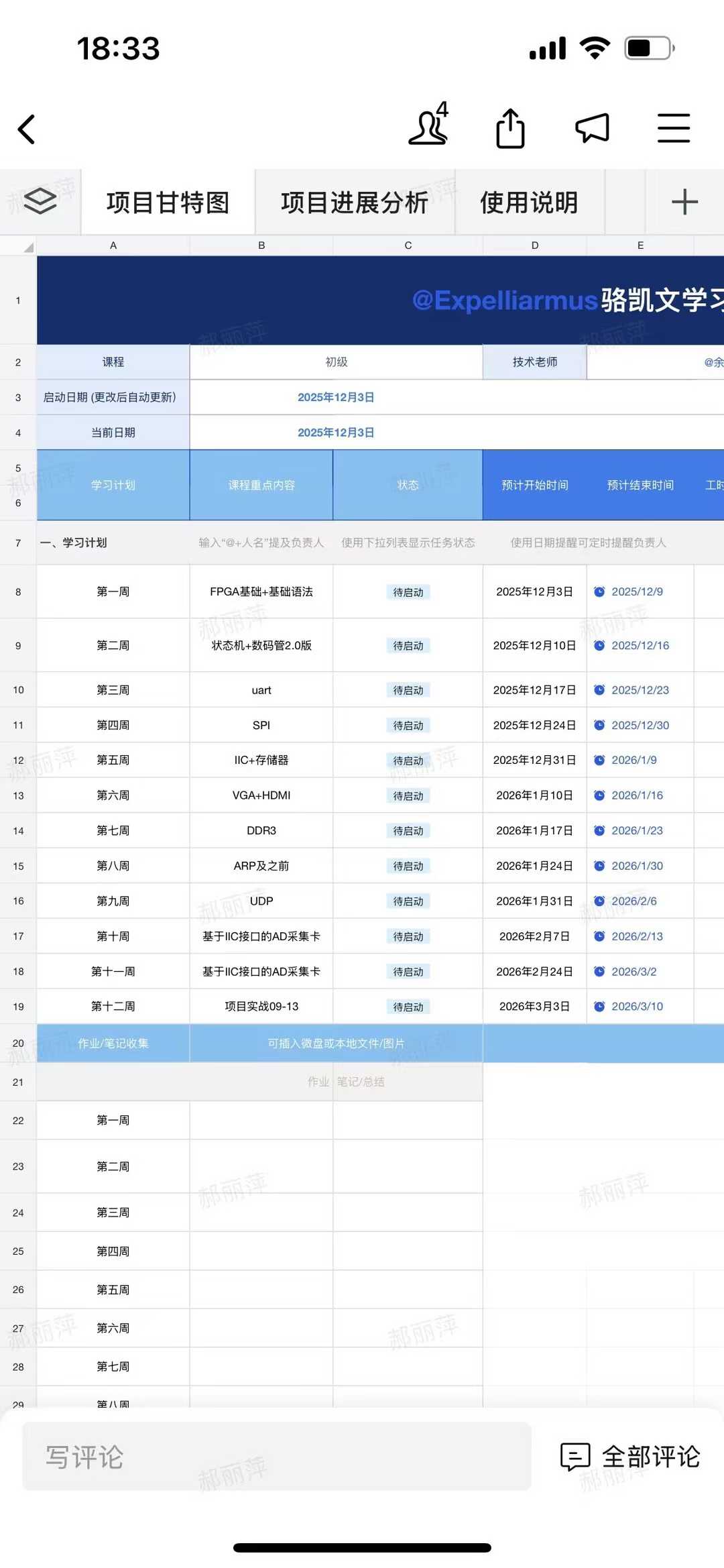Screen dimensions: 724x1568
Task: Click the 2026/3/10 date reminder link
Action: pos(637,1007)
